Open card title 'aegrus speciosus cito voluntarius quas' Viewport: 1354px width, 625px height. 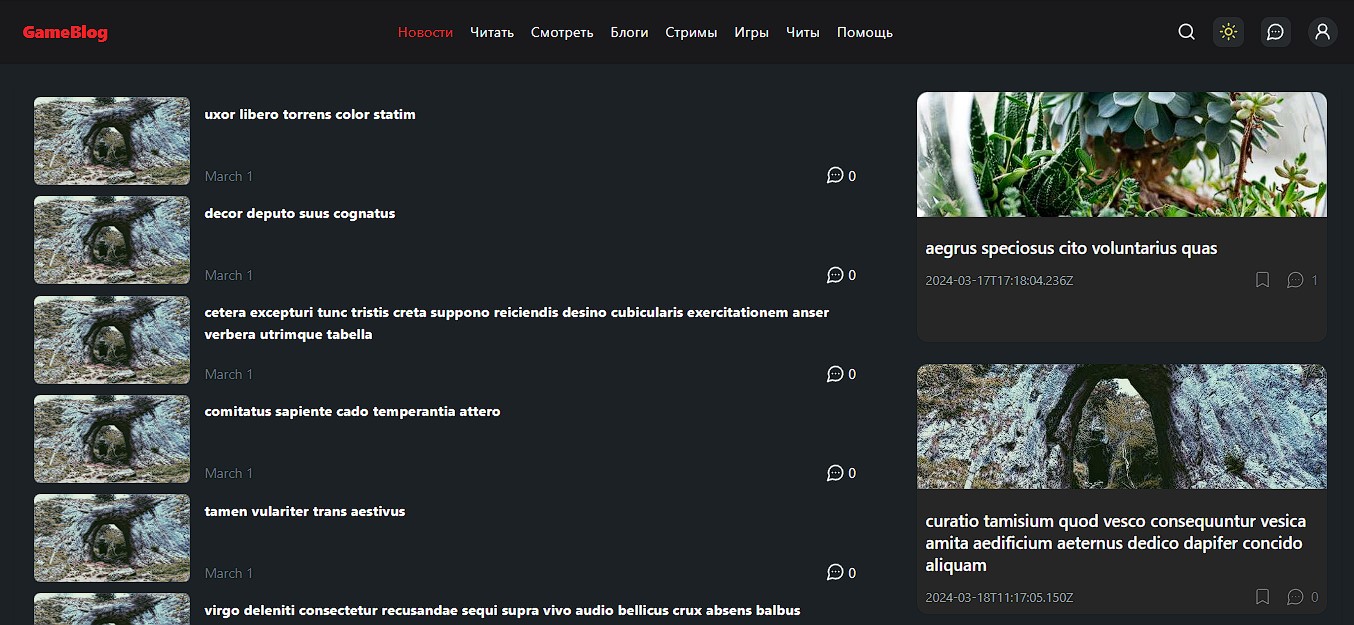(x=1071, y=248)
